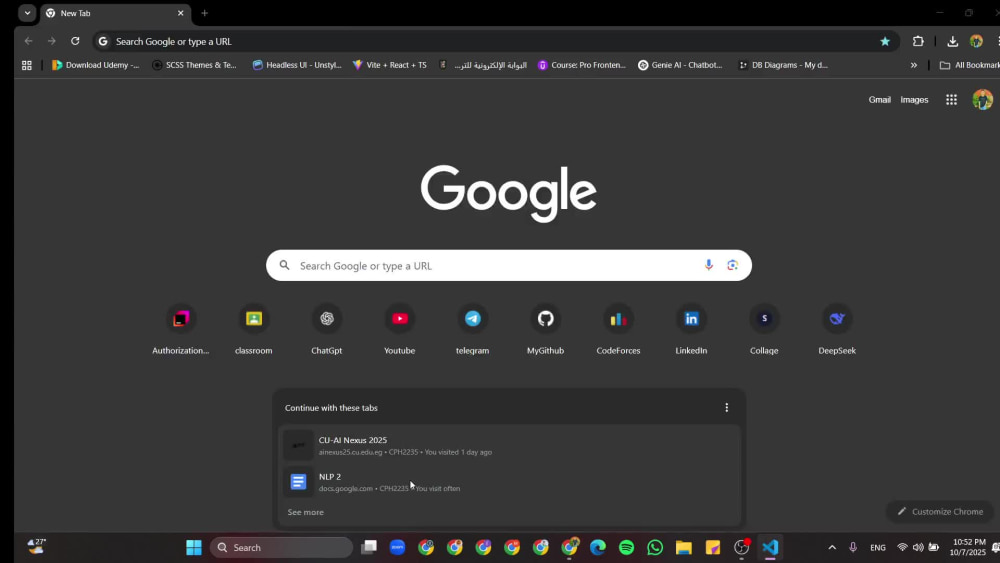Open the MyGithub shortcut
The image size is (1000, 563).
tap(545, 330)
